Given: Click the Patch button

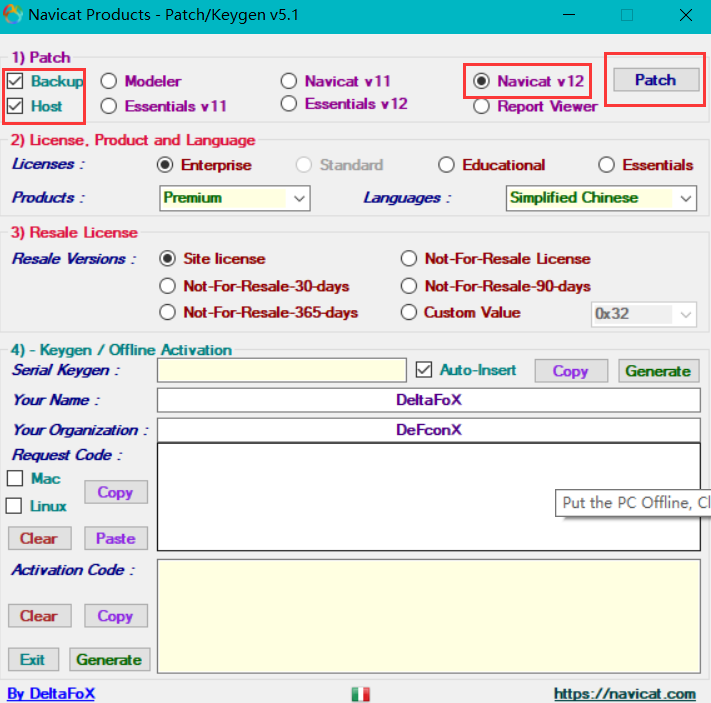Looking at the screenshot, I should 656,80.
